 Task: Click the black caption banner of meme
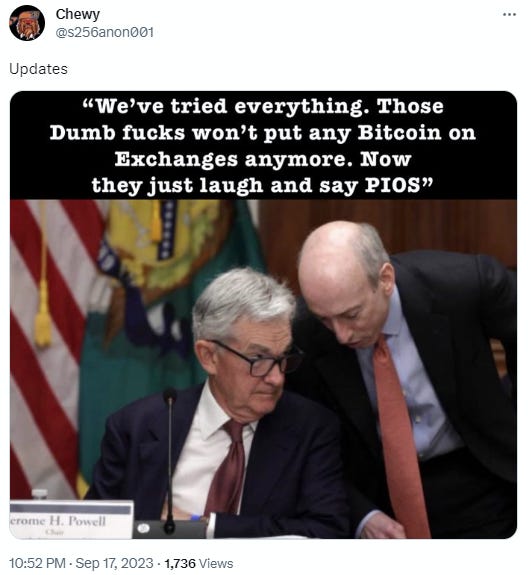(x=263, y=145)
